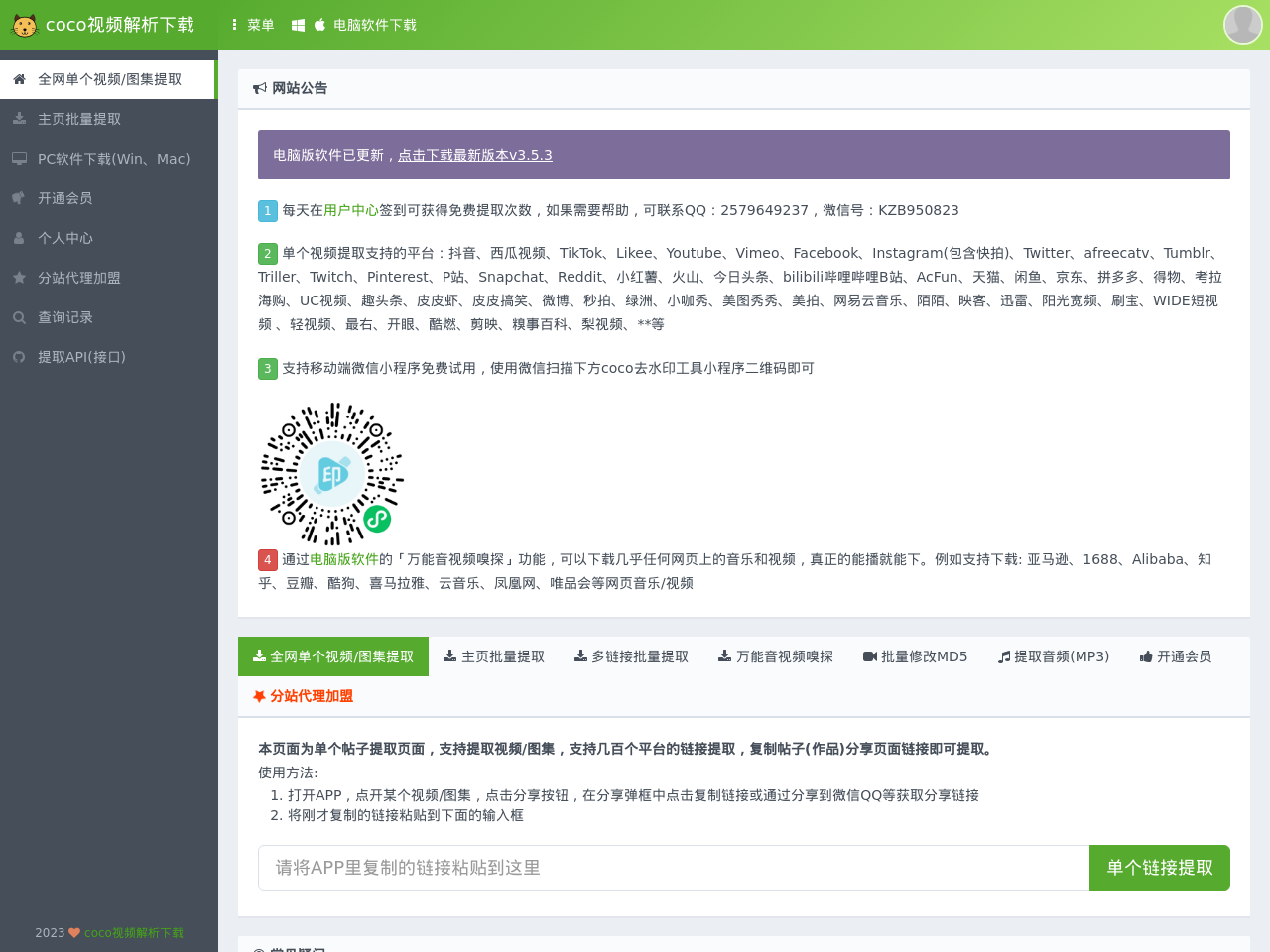Click the Apple icon in 电脑软件下载
Screen dimensions: 1270x952
[x=319, y=24]
